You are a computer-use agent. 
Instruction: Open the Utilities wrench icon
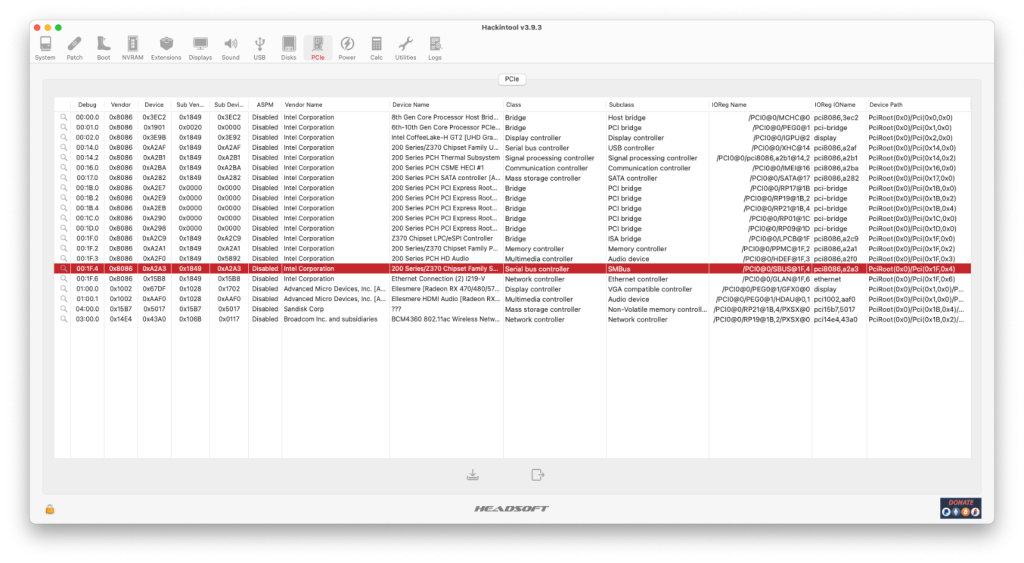click(405, 47)
